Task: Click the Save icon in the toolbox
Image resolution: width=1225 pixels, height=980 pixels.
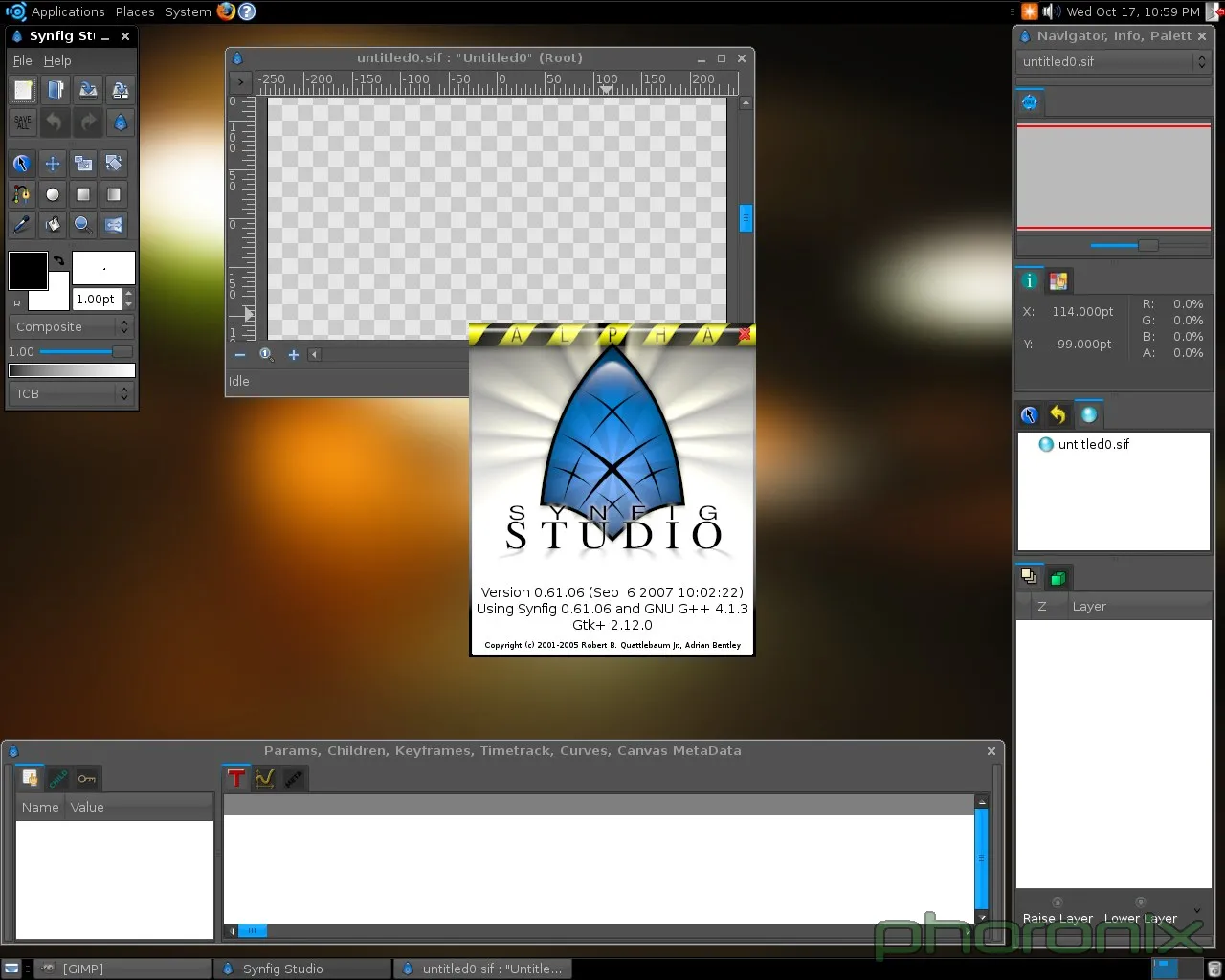Action: click(x=88, y=90)
